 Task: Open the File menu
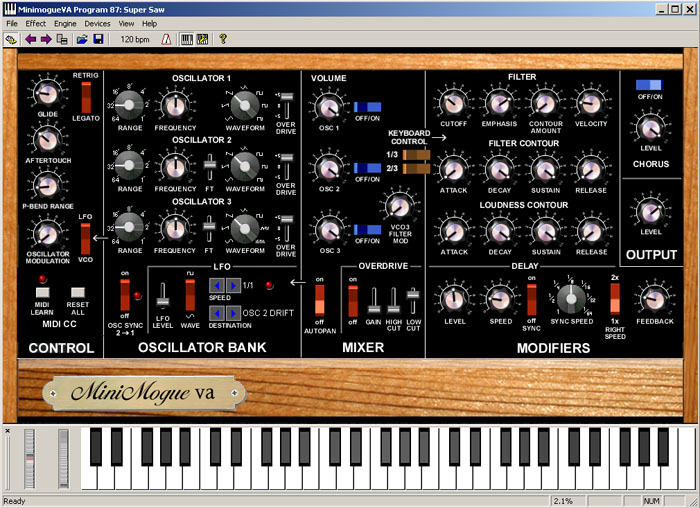(x=12, y=24)
